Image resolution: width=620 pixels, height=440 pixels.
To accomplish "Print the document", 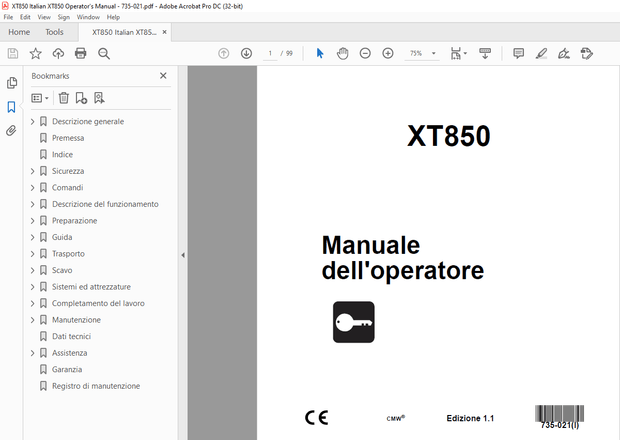I will [x=81, y=53].
